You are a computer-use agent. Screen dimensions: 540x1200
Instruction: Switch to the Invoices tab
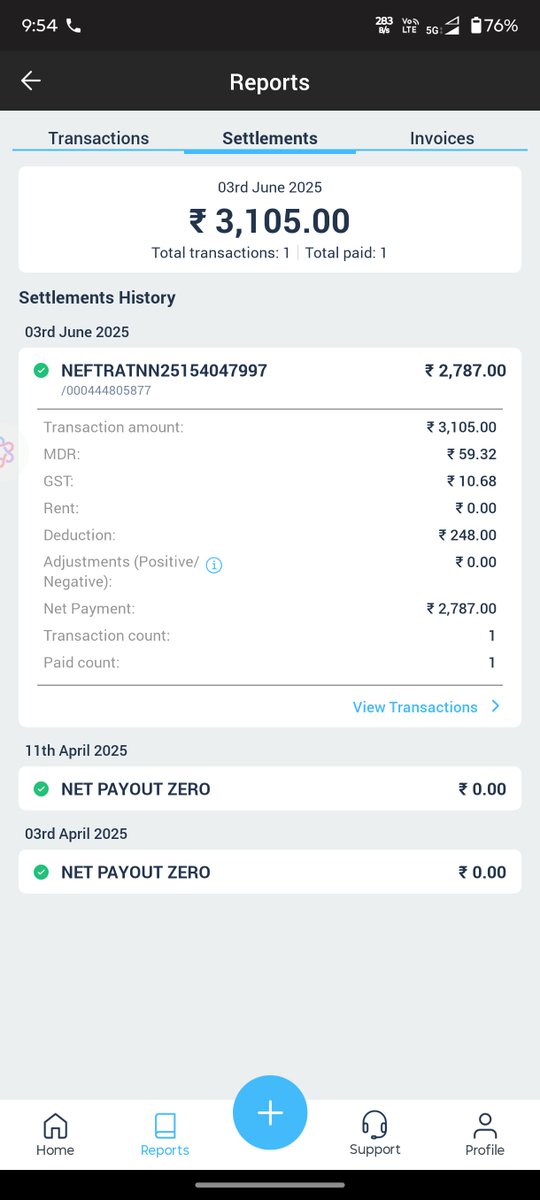(x=442, y=139)
